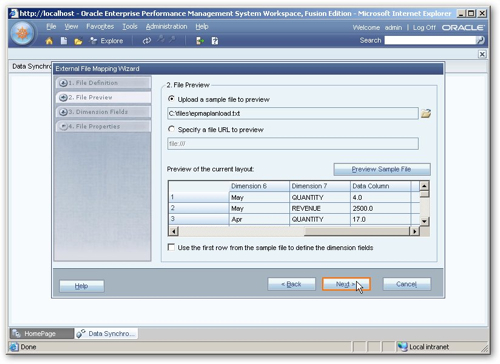
Task: Click the Next button
Action: [346, 284]
